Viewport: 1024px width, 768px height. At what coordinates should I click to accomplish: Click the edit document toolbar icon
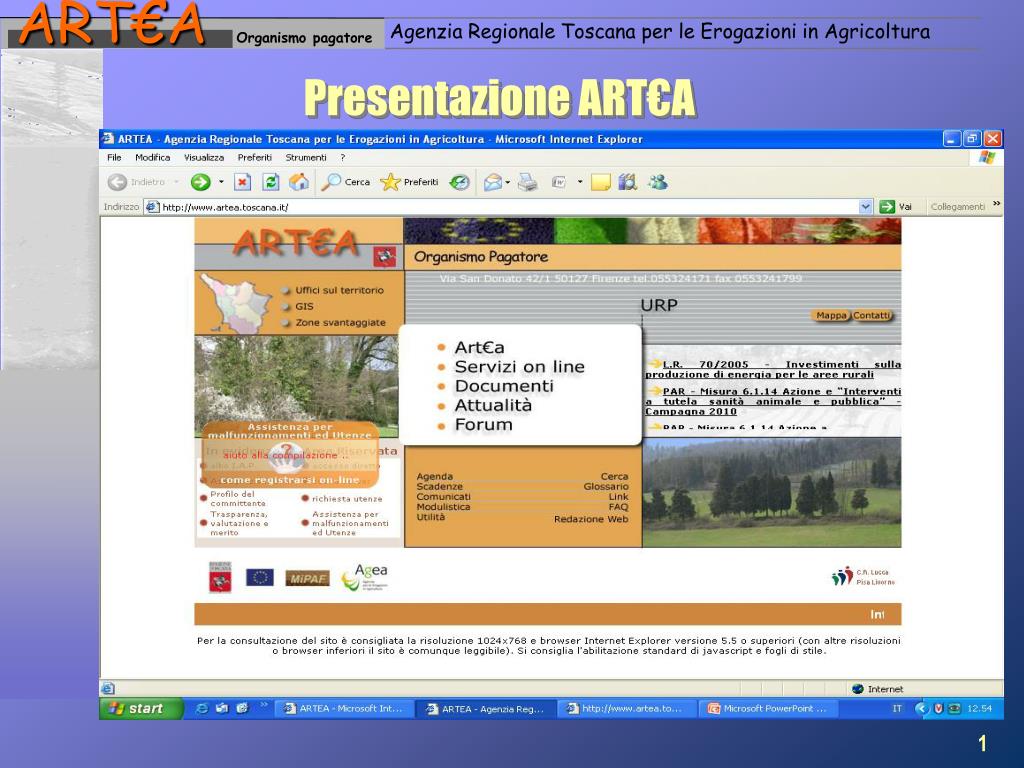559,182
